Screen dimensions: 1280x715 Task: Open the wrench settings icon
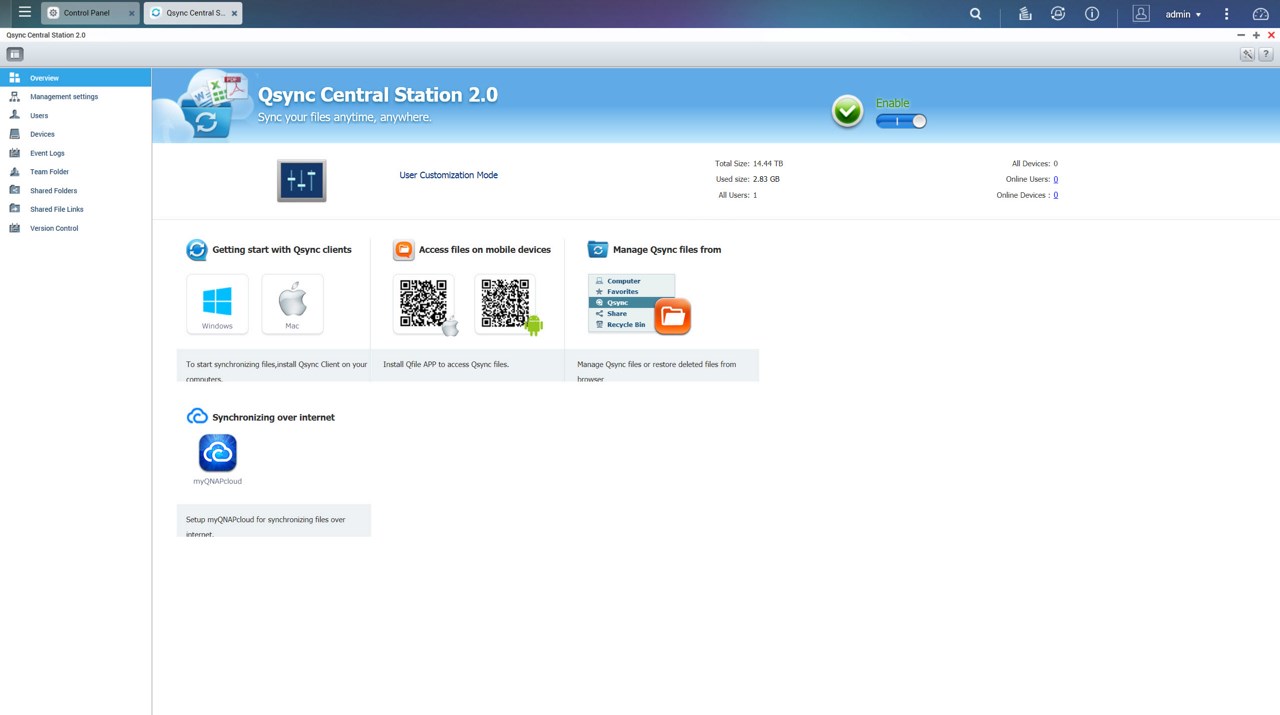(x=1248, y=55)
